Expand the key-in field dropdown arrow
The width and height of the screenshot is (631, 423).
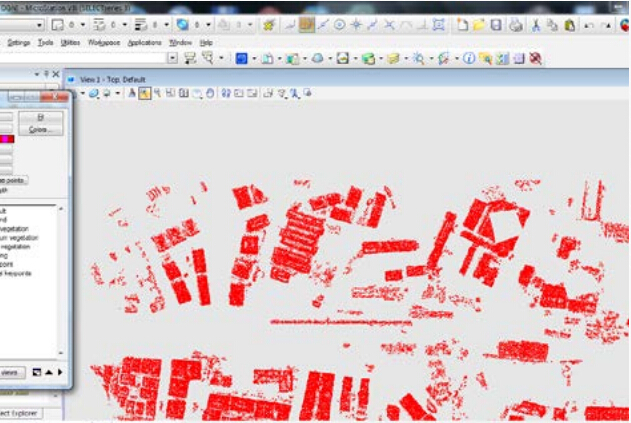pyautogui.click(x=173, y=59)
